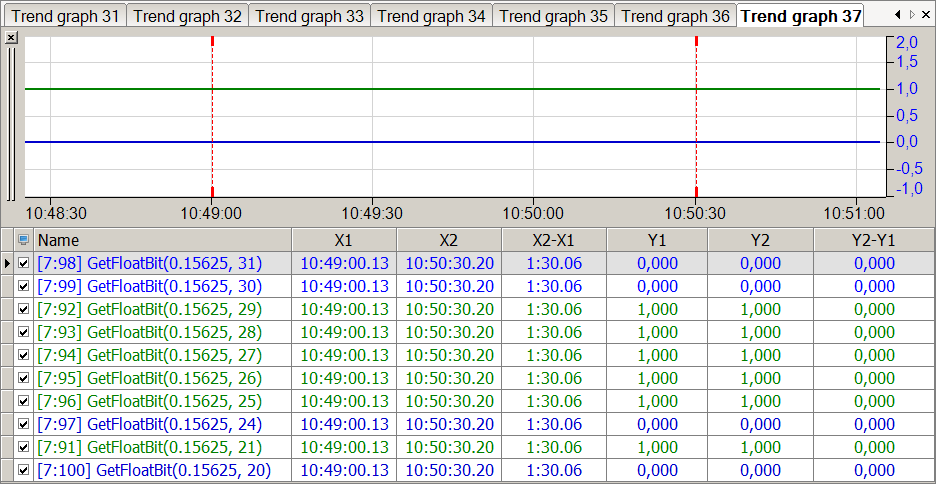Uncheck the [7:98] GetFloatBit signal checkbox
This screenshot has width=936, height=484.
24,263
